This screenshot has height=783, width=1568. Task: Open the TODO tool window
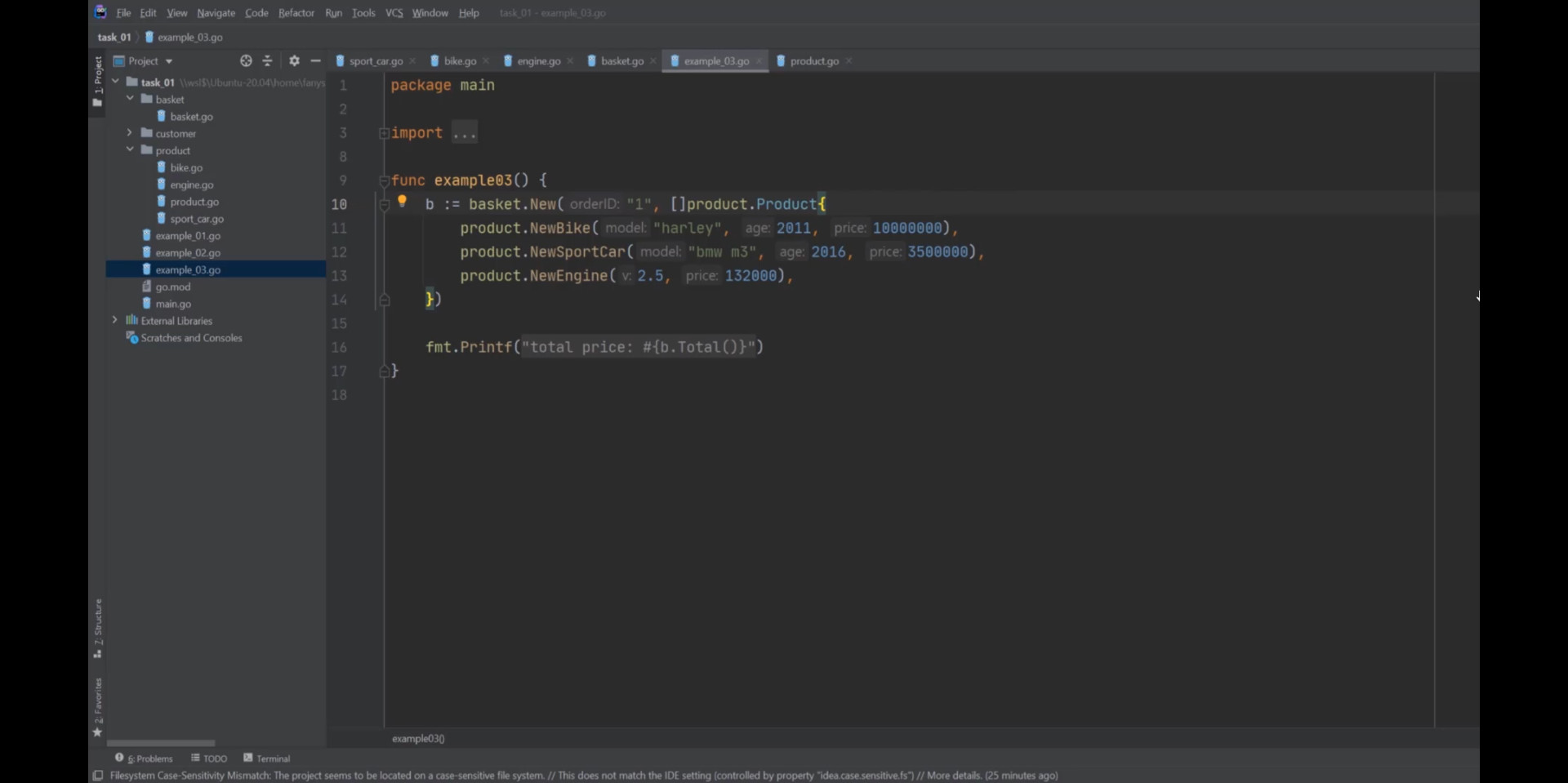[x=209, y=759]
